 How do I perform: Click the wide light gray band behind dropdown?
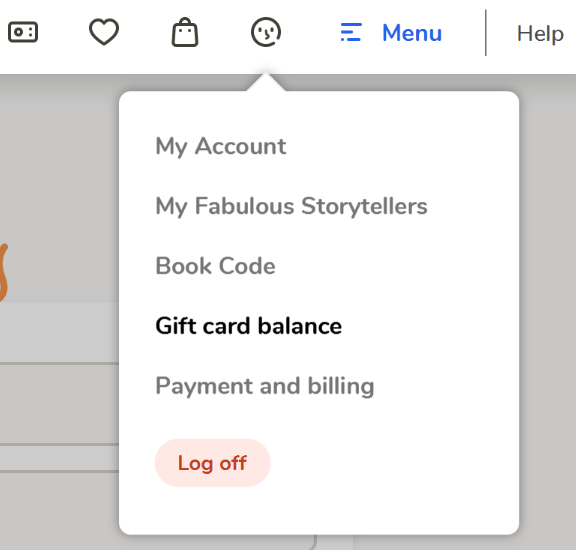60,332
